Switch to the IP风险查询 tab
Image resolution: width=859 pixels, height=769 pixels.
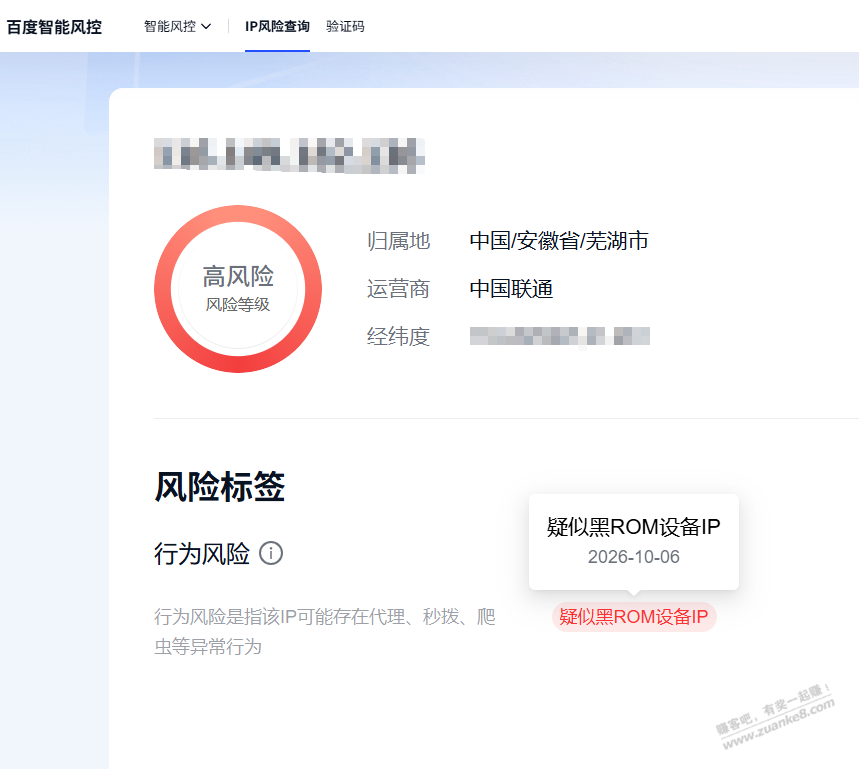pyautogui.click(x=277, y=26)
